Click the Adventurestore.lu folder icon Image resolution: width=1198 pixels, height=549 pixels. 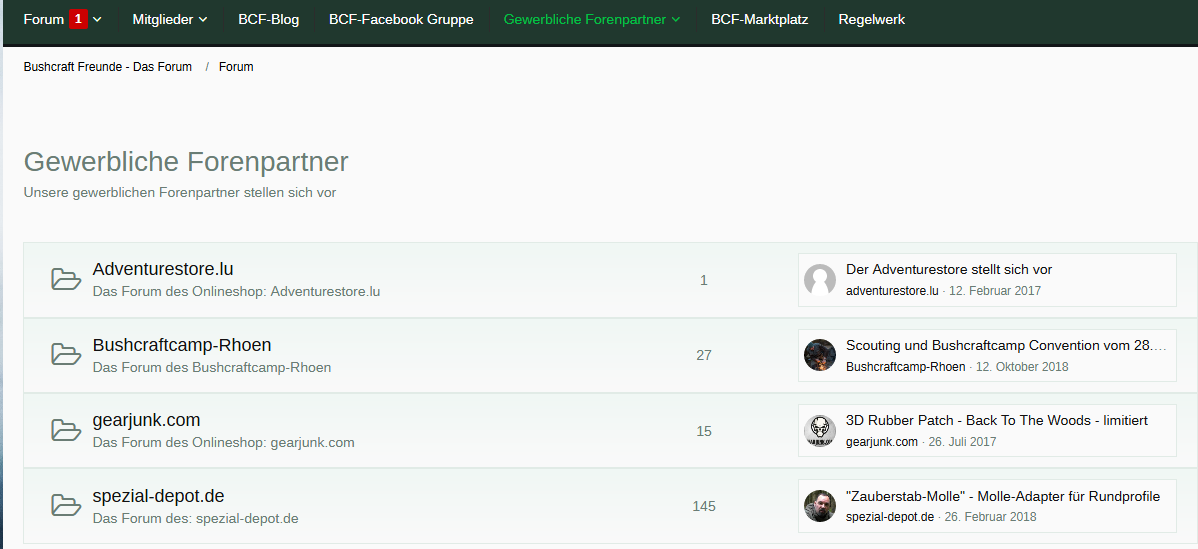[x=66, y=279]
